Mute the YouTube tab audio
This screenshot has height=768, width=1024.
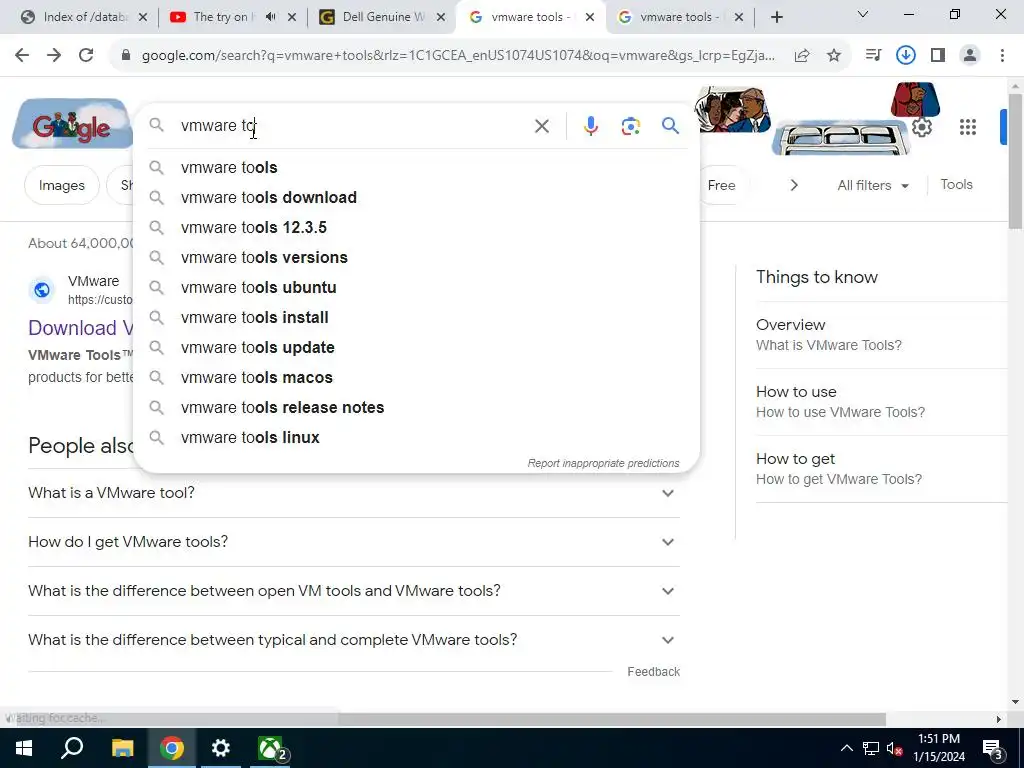(270, 17)
